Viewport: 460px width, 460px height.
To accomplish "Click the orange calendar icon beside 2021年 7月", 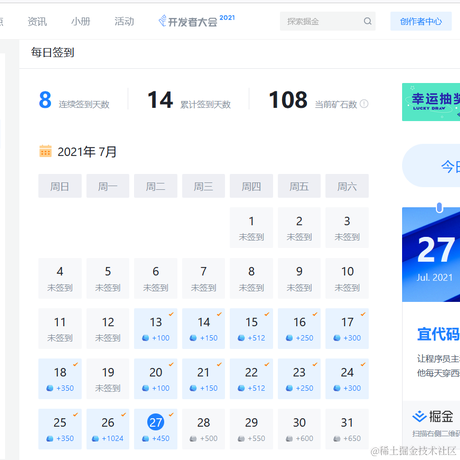I will pyautogui.click(x=45, y=151).
